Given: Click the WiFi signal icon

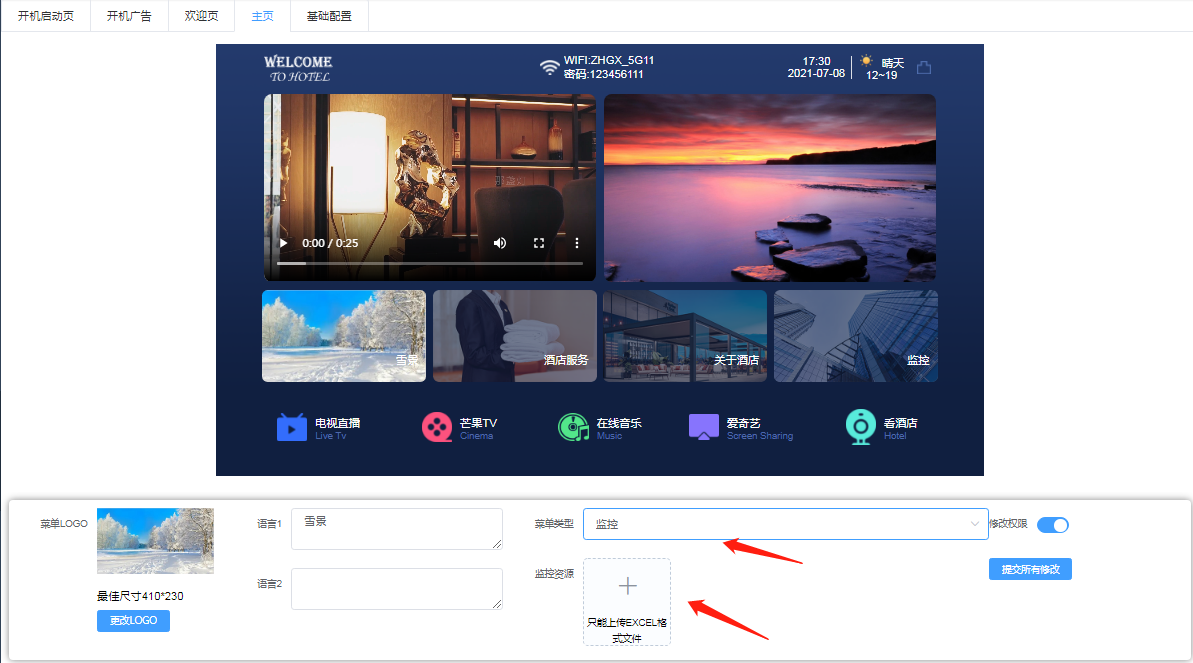Looking at the screenshot, I should click(549, 67).
